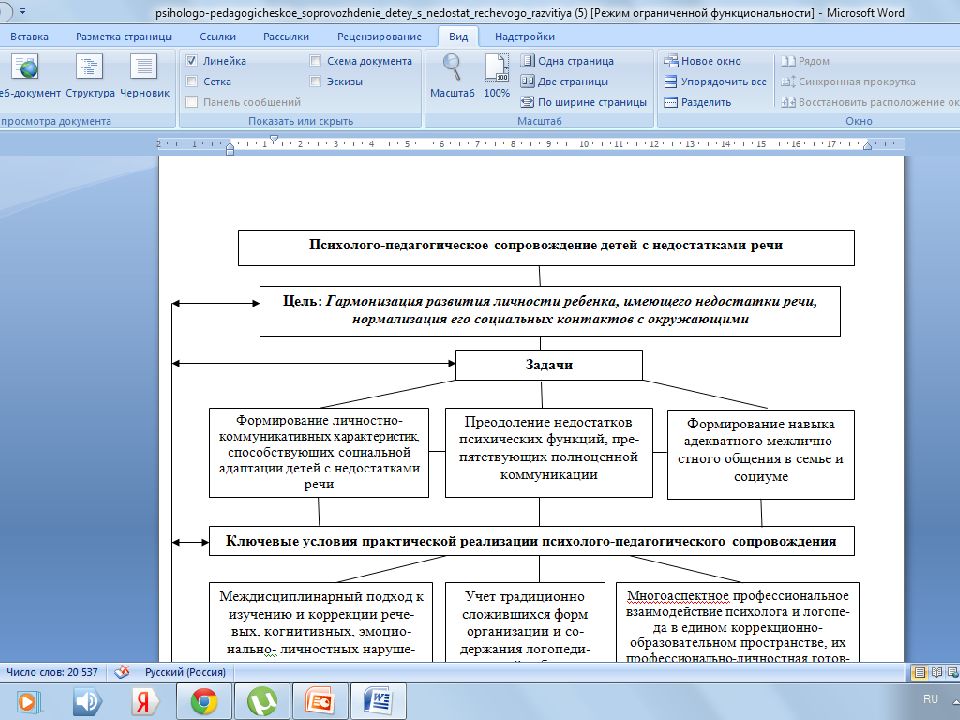
Task: Click the Формирование навыка адекватного box
Action: [x=760, y=455]
